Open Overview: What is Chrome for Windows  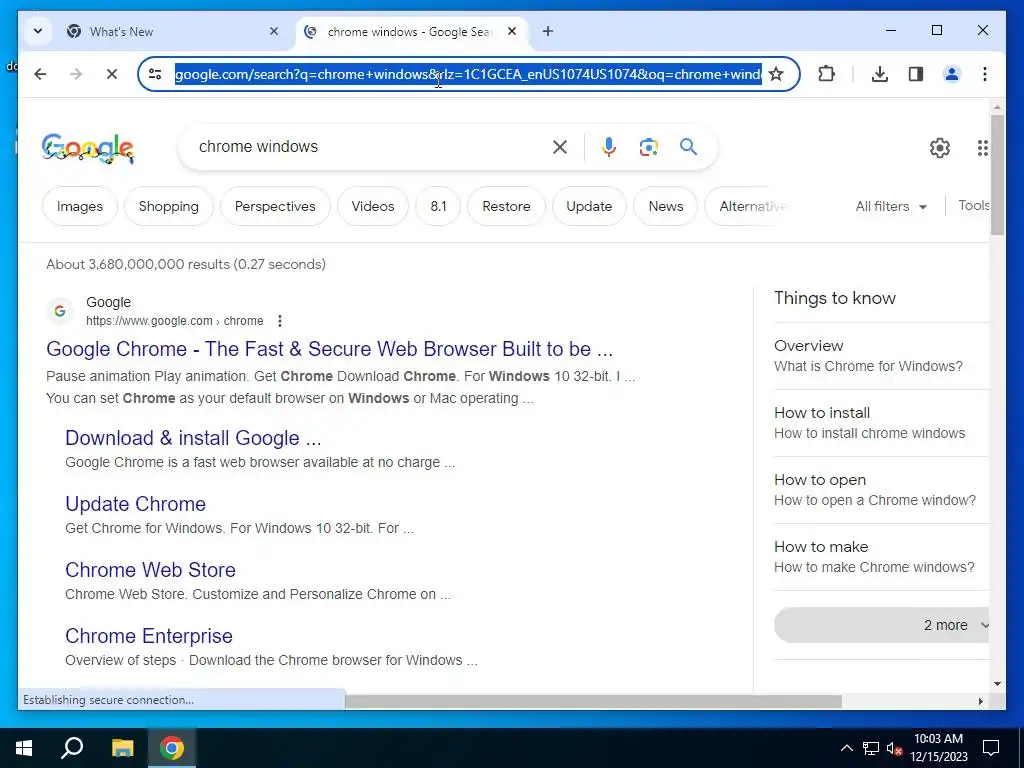[882, 356]
